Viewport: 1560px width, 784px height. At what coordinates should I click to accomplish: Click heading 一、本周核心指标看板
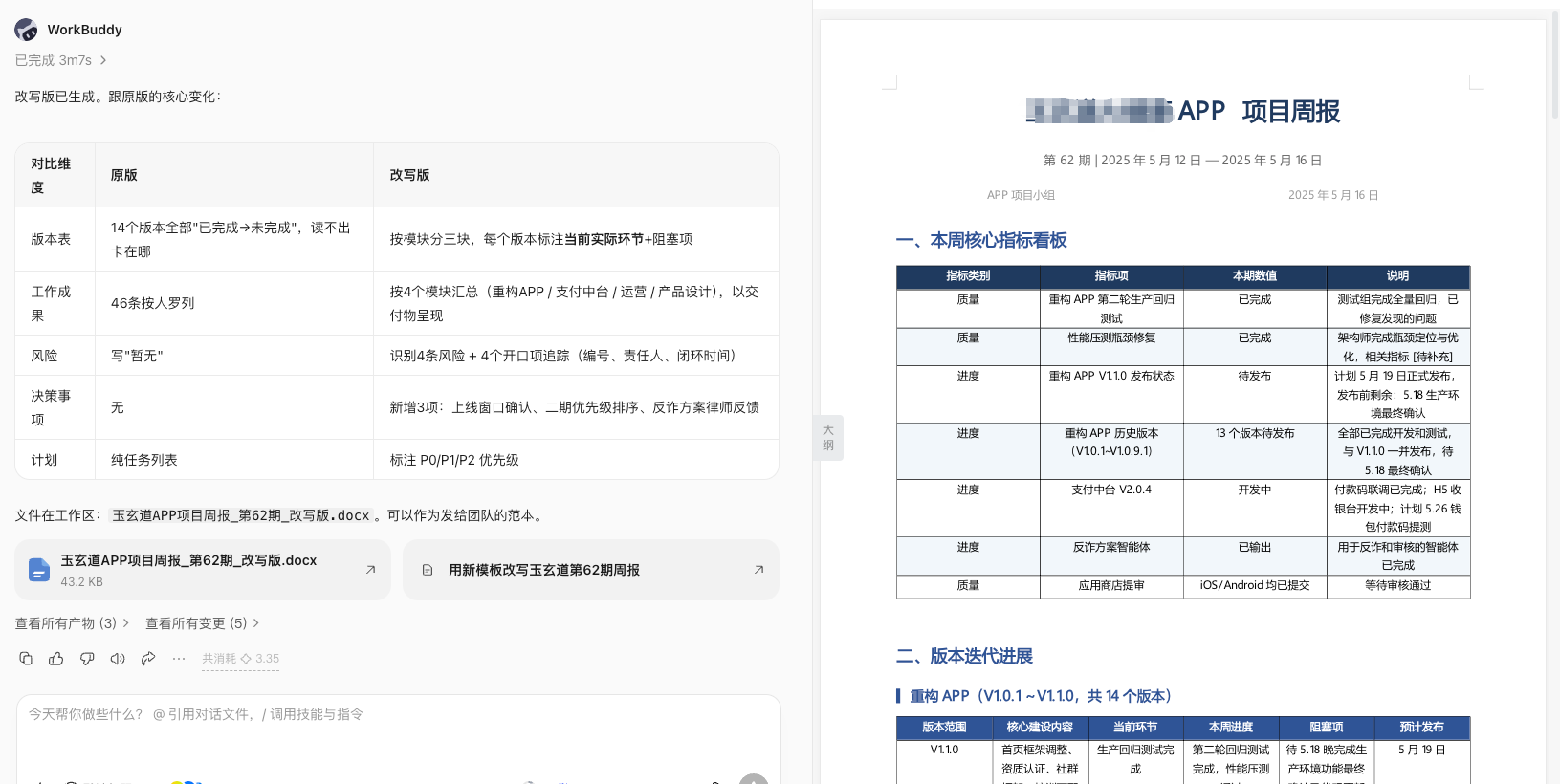tap(981, 241)
